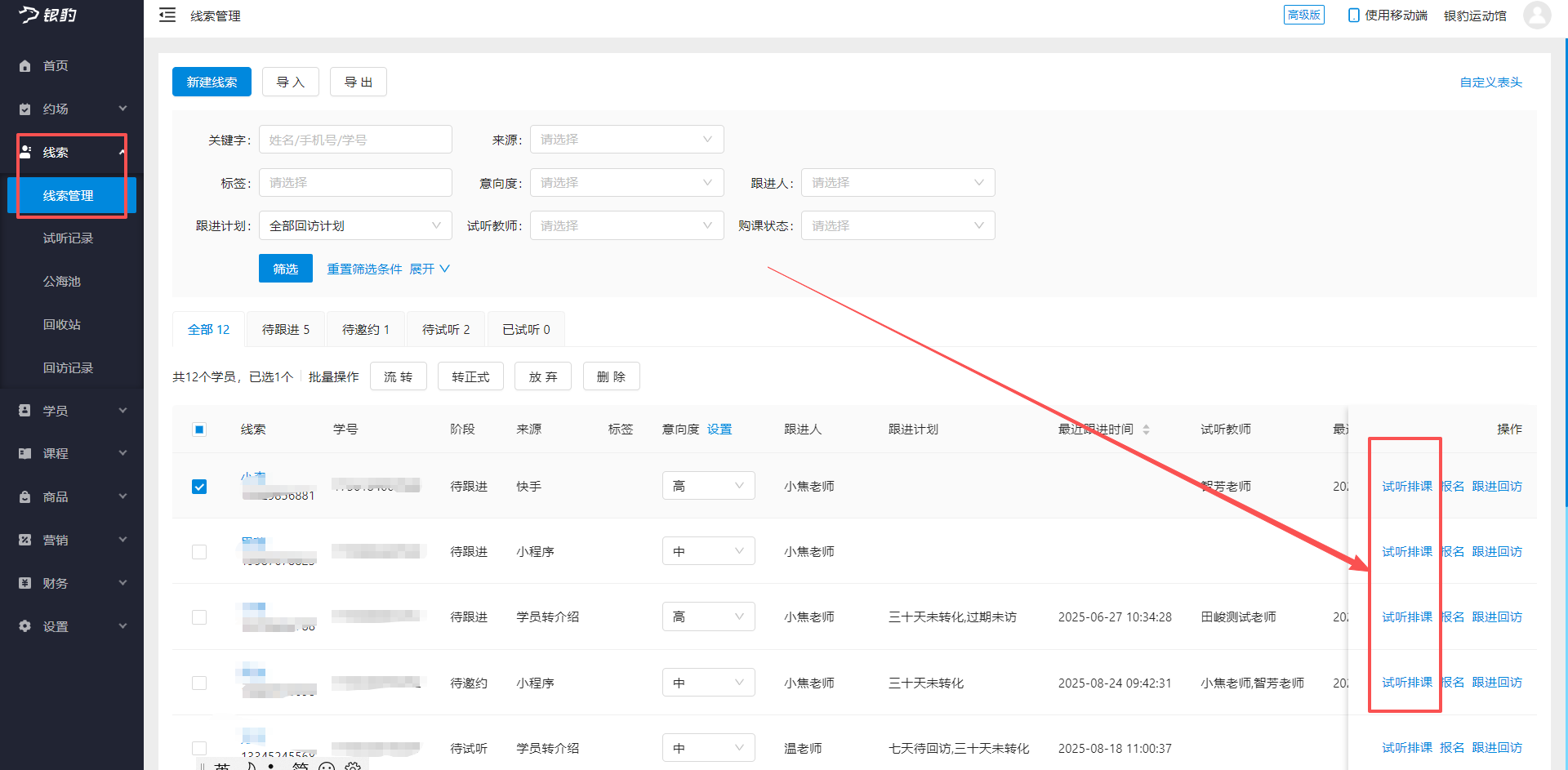Open the 跟进计划 dropdown showing 全部回访计划
The width and height of the screenshot is (1568, 770).
pyautogui.click(x=355, y=225)
